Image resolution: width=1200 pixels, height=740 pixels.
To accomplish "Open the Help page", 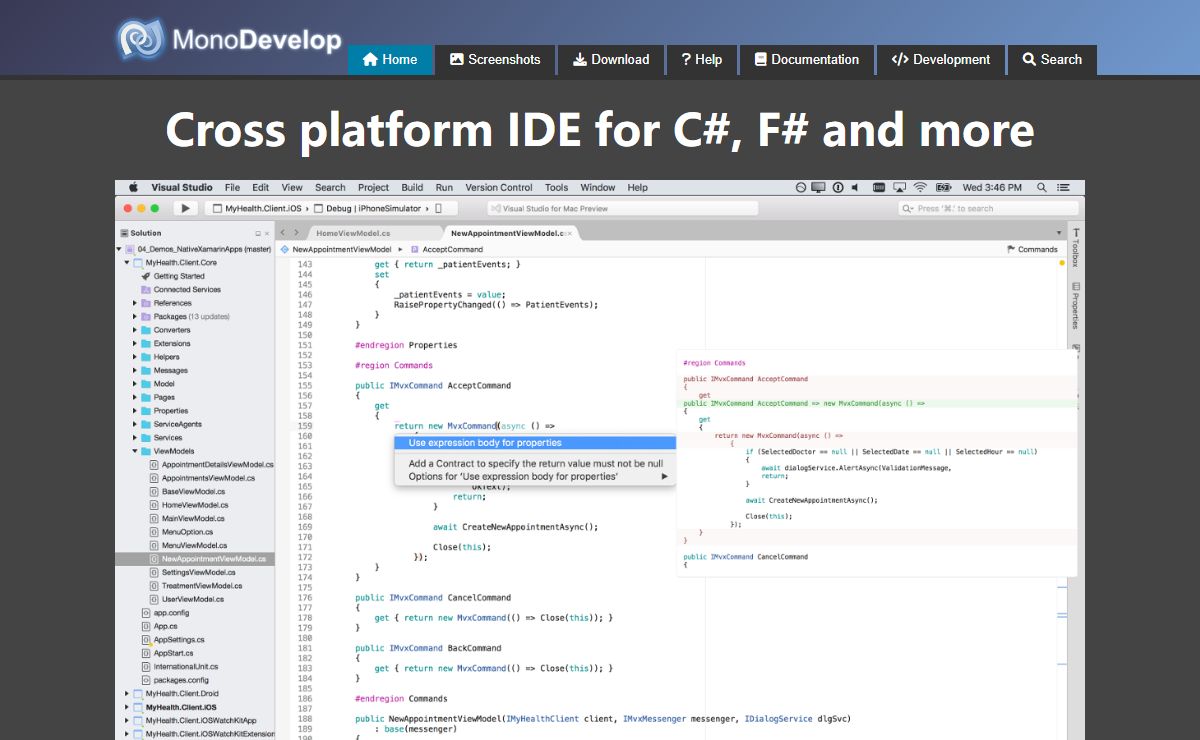I will tap(701, 59).
